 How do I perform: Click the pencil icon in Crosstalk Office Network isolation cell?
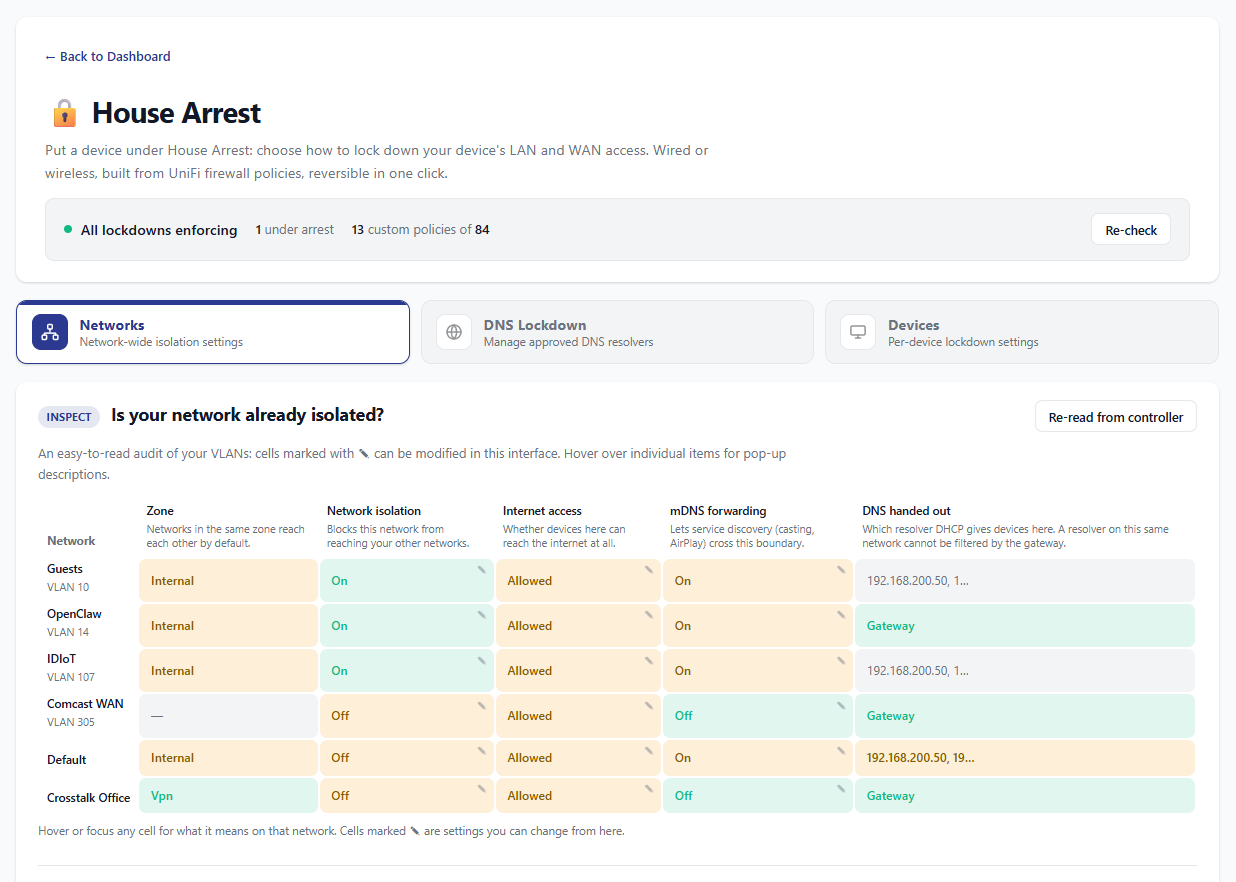[x=481, y=789]
